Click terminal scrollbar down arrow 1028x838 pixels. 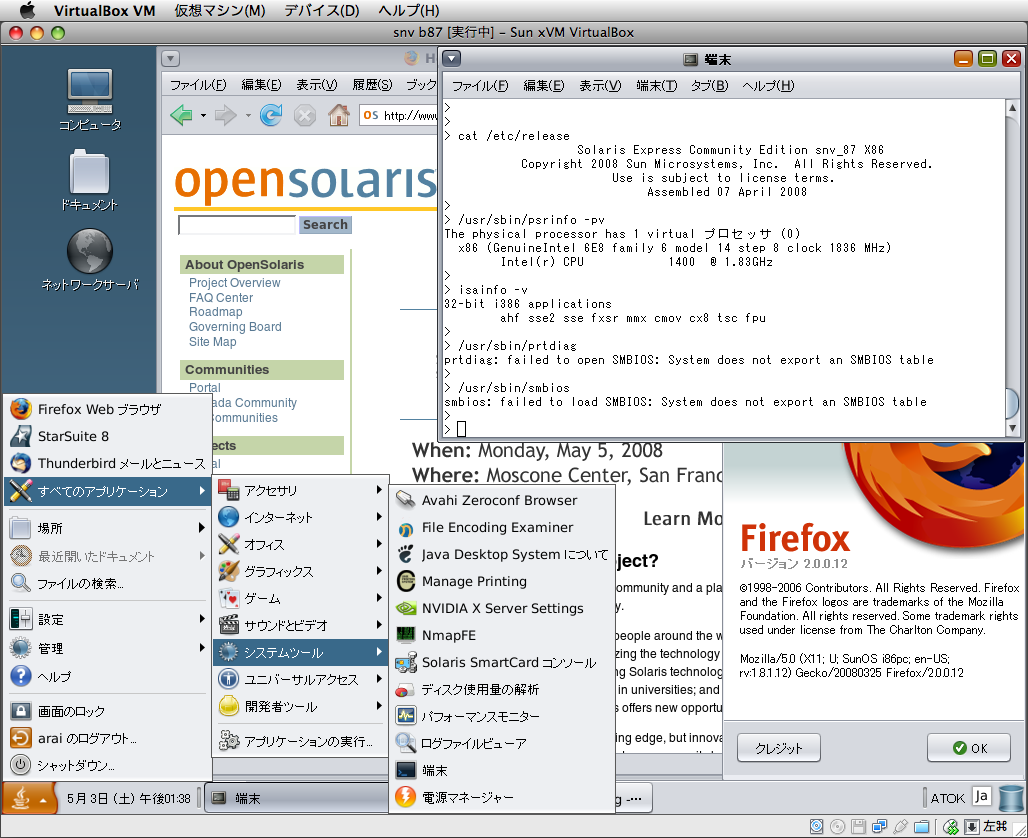(1012, 428)
